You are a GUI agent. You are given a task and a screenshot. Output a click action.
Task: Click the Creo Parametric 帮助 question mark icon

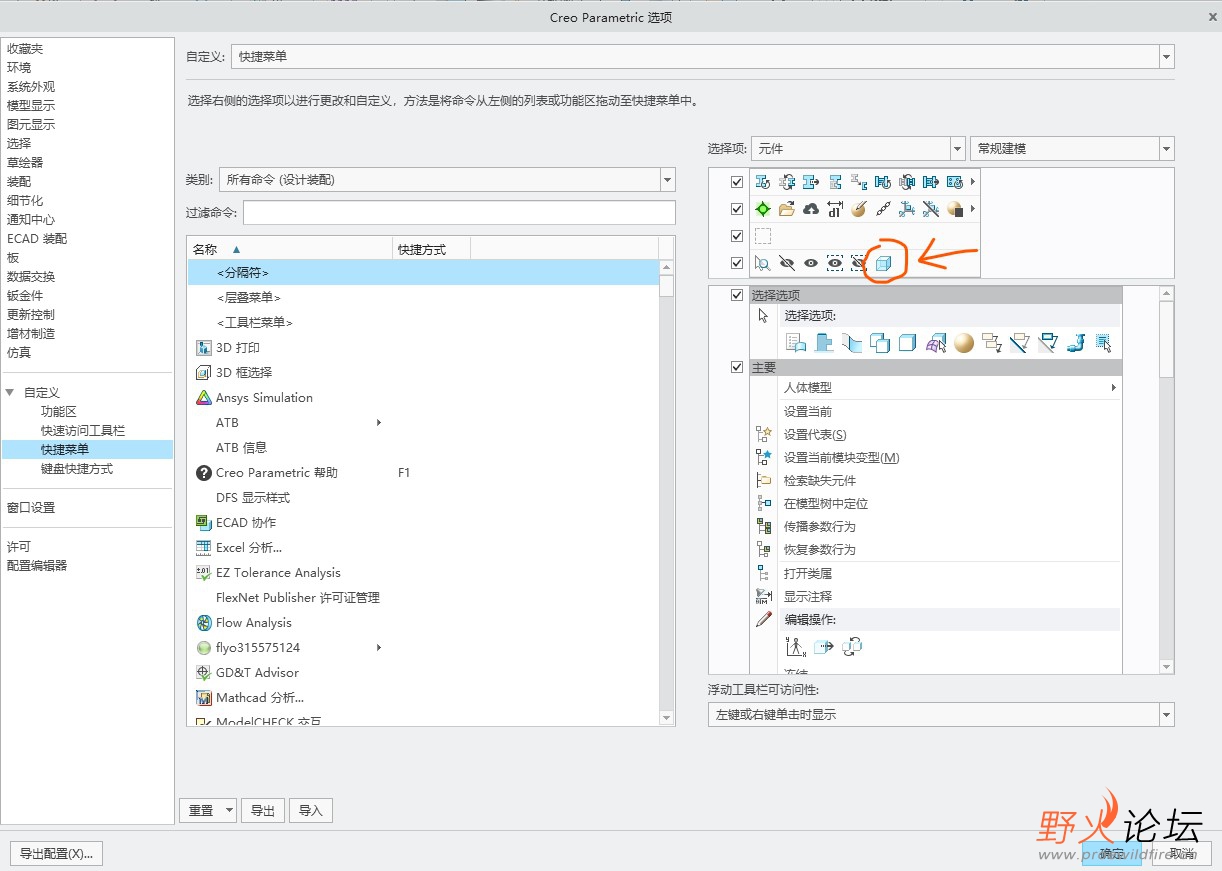tap(204, 473)
